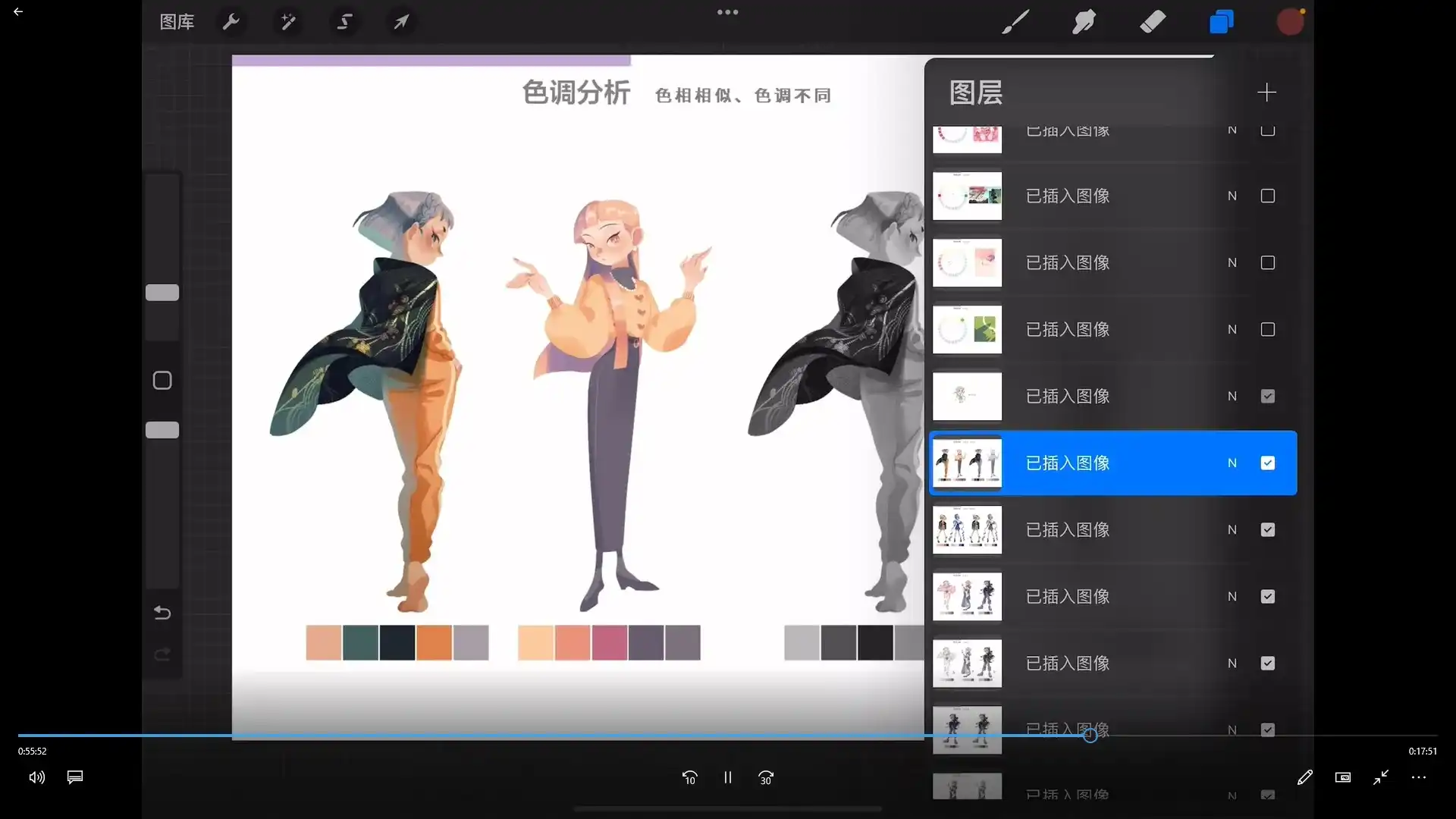Viewport: 1456px width, 819px height.
Task: Select the Eraser tool
Action: [1152, 21]
